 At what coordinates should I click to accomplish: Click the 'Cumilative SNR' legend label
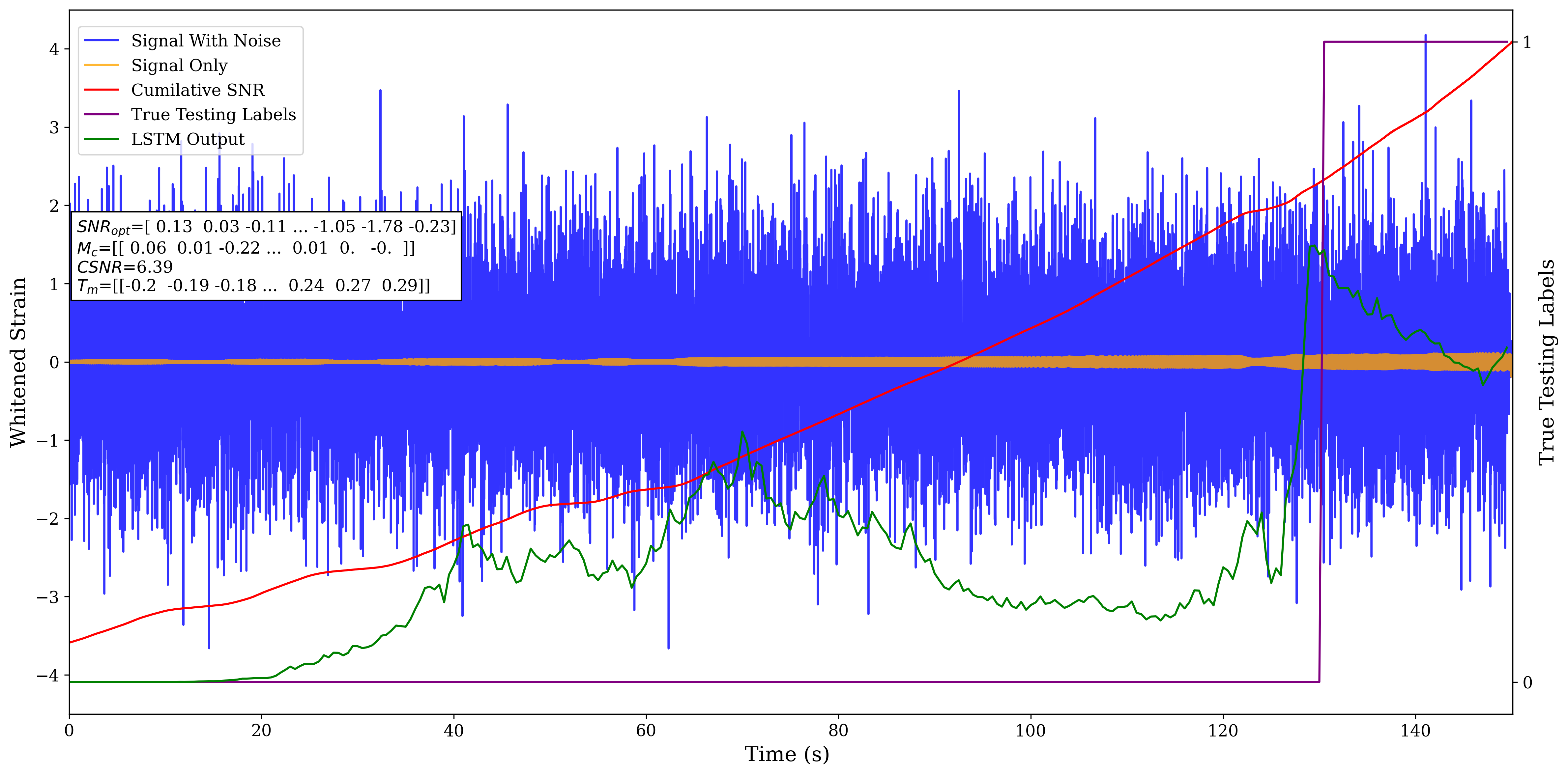[198, 90]
